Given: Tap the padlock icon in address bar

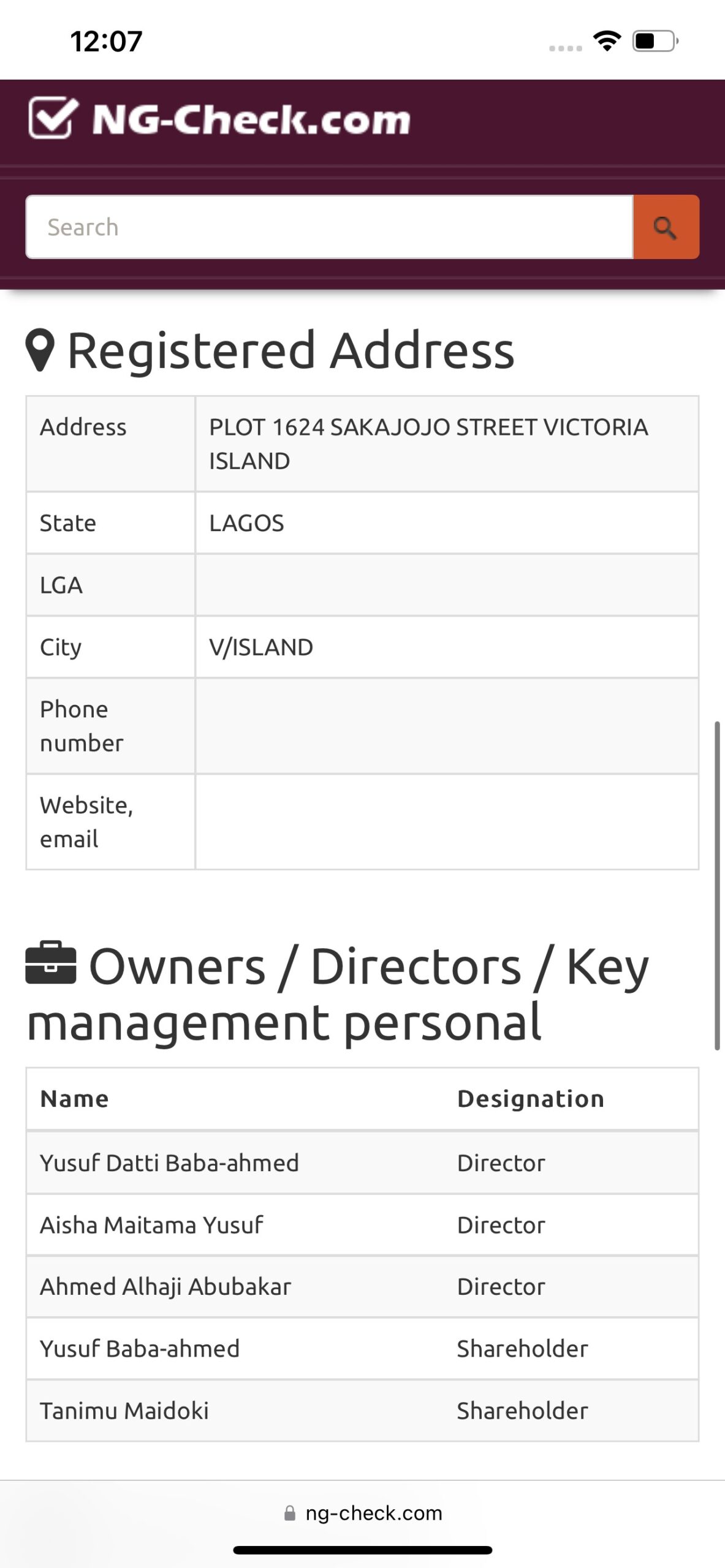Looking at the screenshot, I should click(x=290, y=1513).
